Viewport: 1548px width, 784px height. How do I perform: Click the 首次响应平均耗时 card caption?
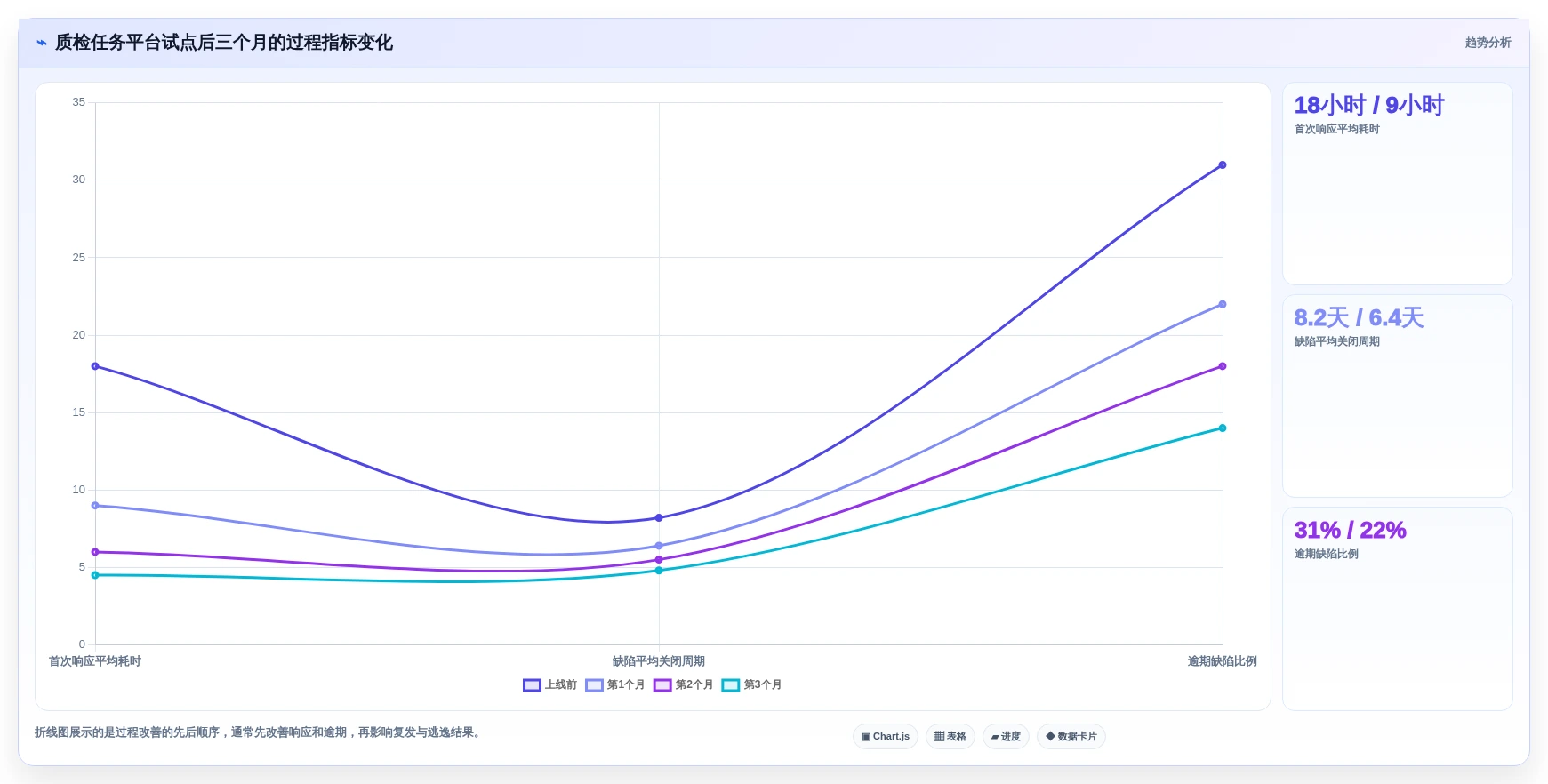[x=1336, y=129]
